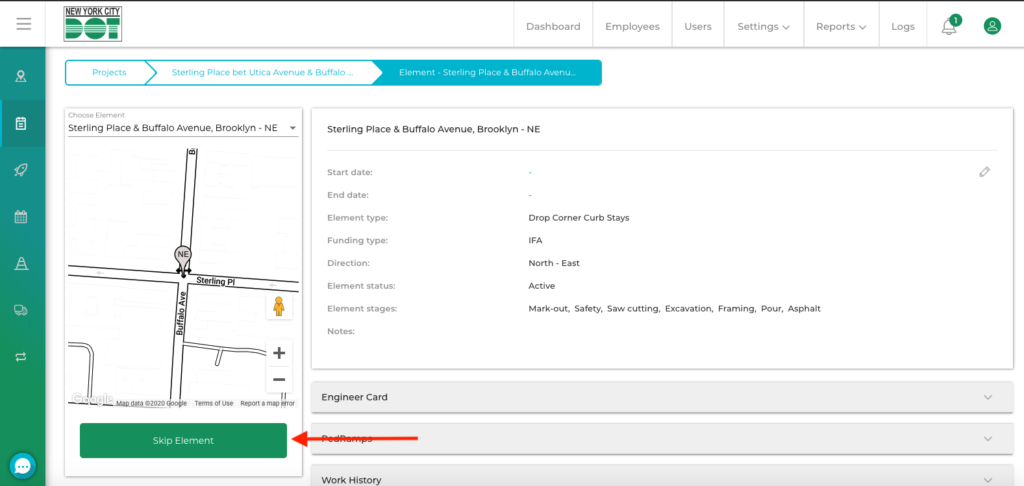The width and height of the screenshot is (1024, 486).
Task: Open the calendar sidebar icon
Action: pos(21,217)
